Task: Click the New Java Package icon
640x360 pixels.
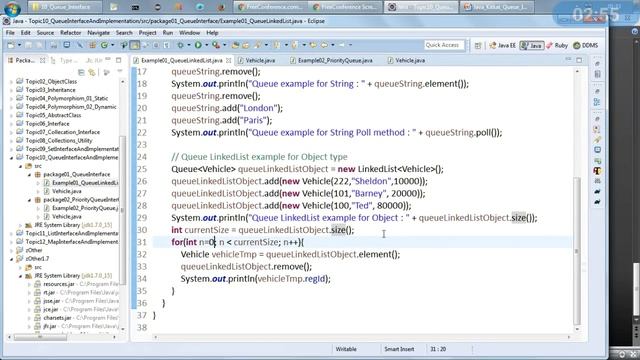Action: [92, 45]
